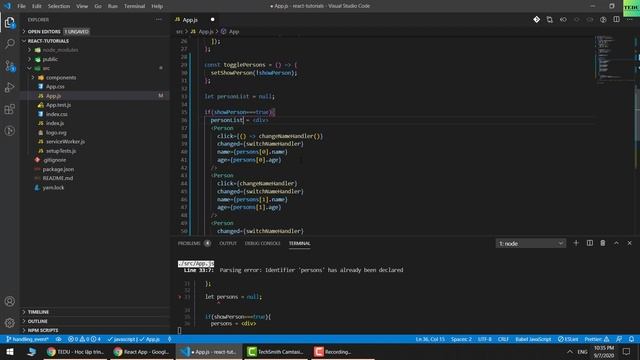Click CRLF end of line setting

503,339
